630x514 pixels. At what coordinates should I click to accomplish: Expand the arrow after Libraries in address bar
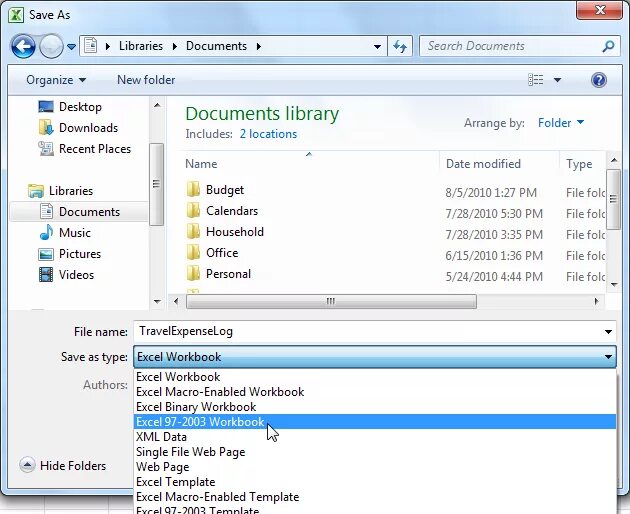click(x=174, y=47)
